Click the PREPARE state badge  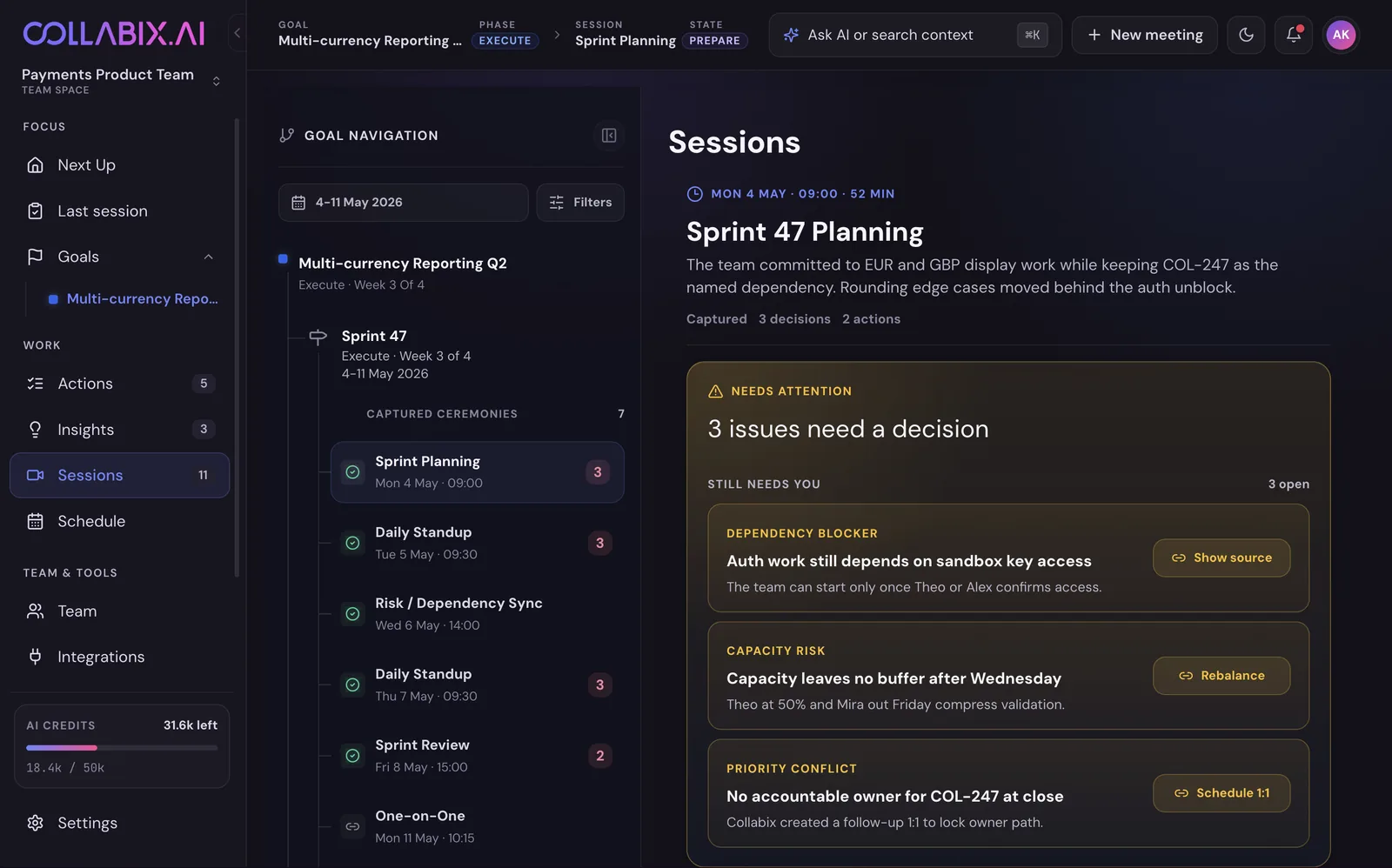[x=714, y=41]
